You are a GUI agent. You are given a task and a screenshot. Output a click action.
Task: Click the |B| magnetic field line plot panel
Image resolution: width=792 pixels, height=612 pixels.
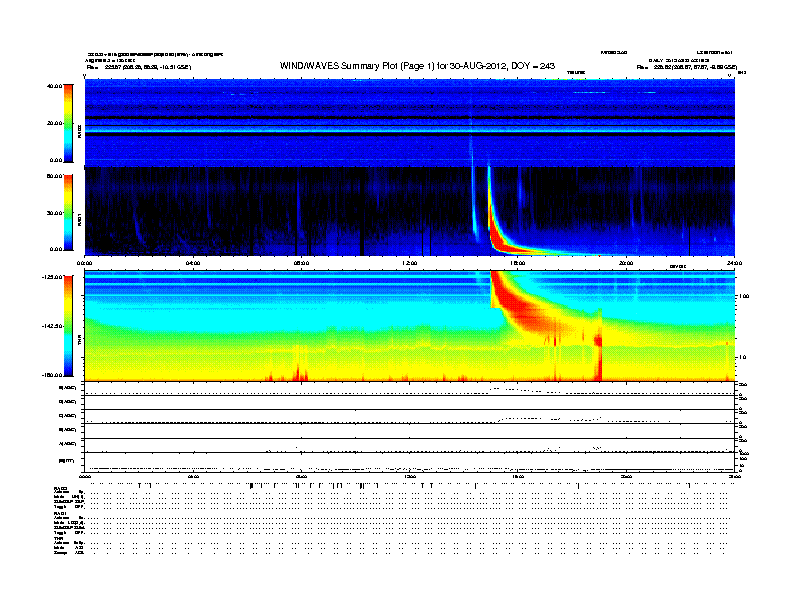(x=410, y=462)
